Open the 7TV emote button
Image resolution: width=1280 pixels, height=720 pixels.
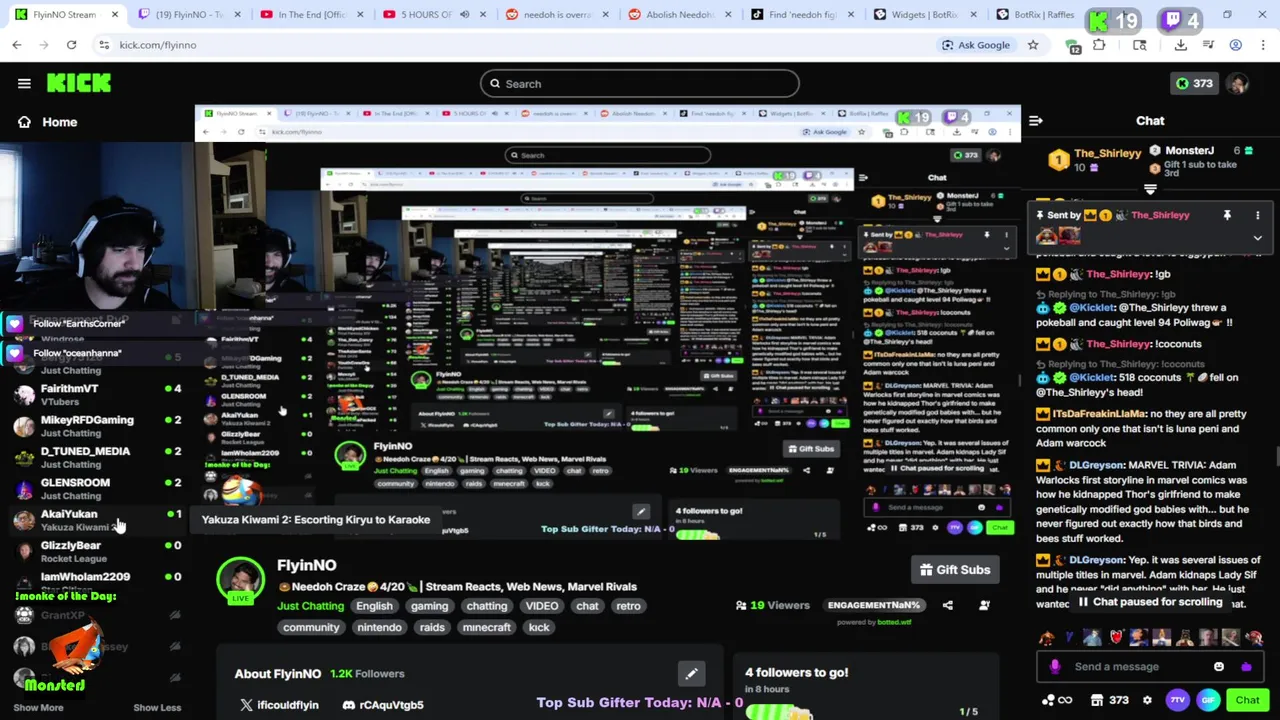point(1180,700)
